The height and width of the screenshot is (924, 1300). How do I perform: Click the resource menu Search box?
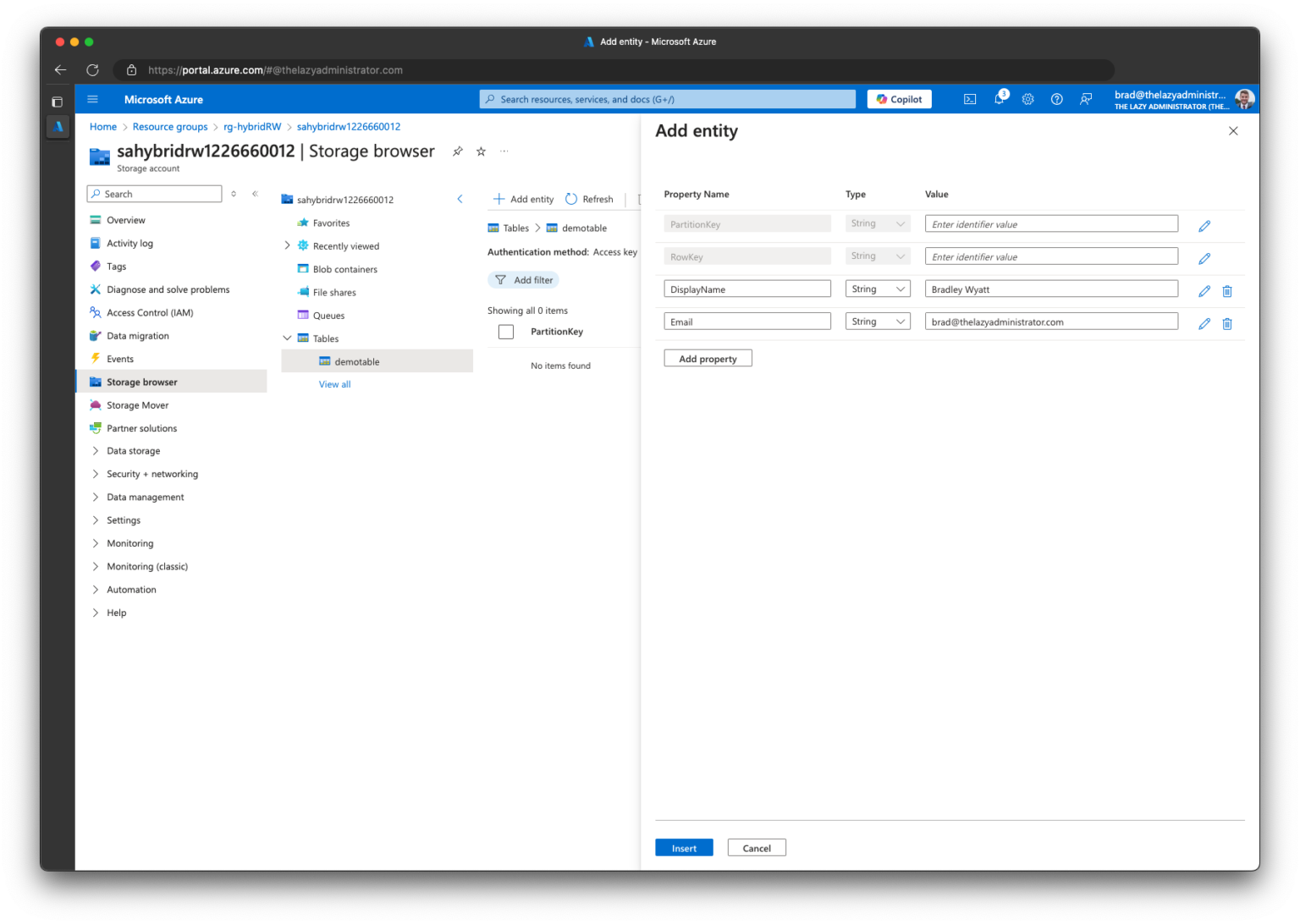[x=154, y=194]
